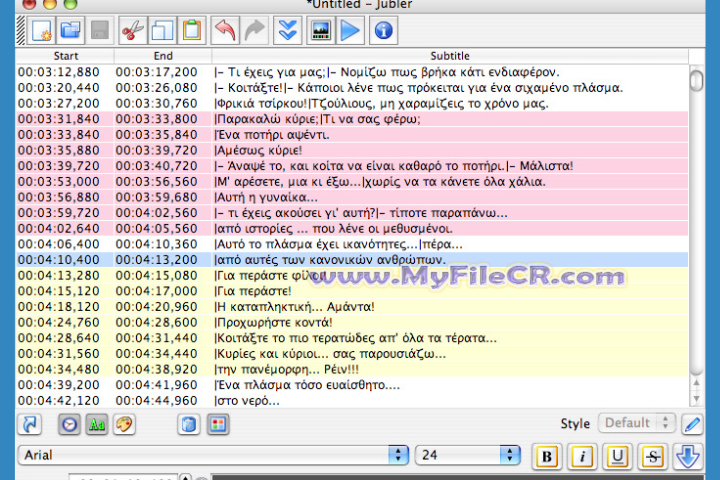Click the double down arrows icon
This screenshot has height=480, width=720.
(x=287, y=30)
